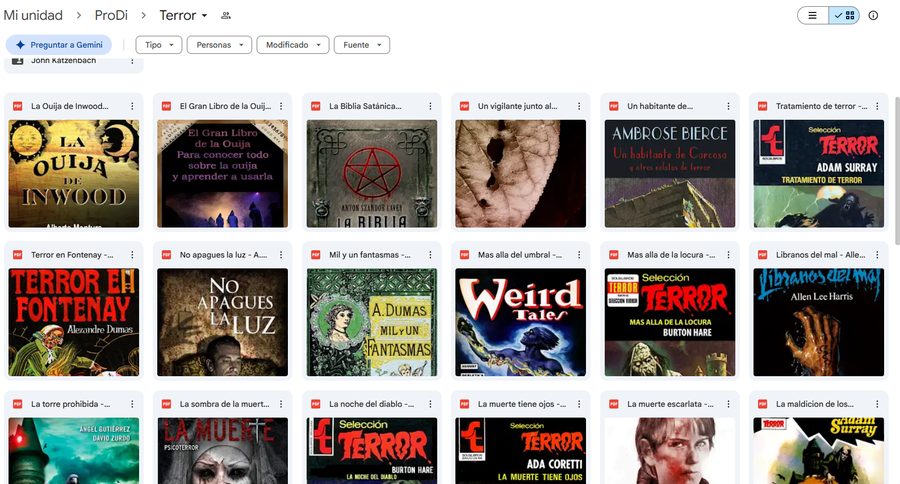This screenshot has width=900, height=484.
Task: Open Ambrose Bierce Un habitante de Carcosa cover
Action: point(670,173)
